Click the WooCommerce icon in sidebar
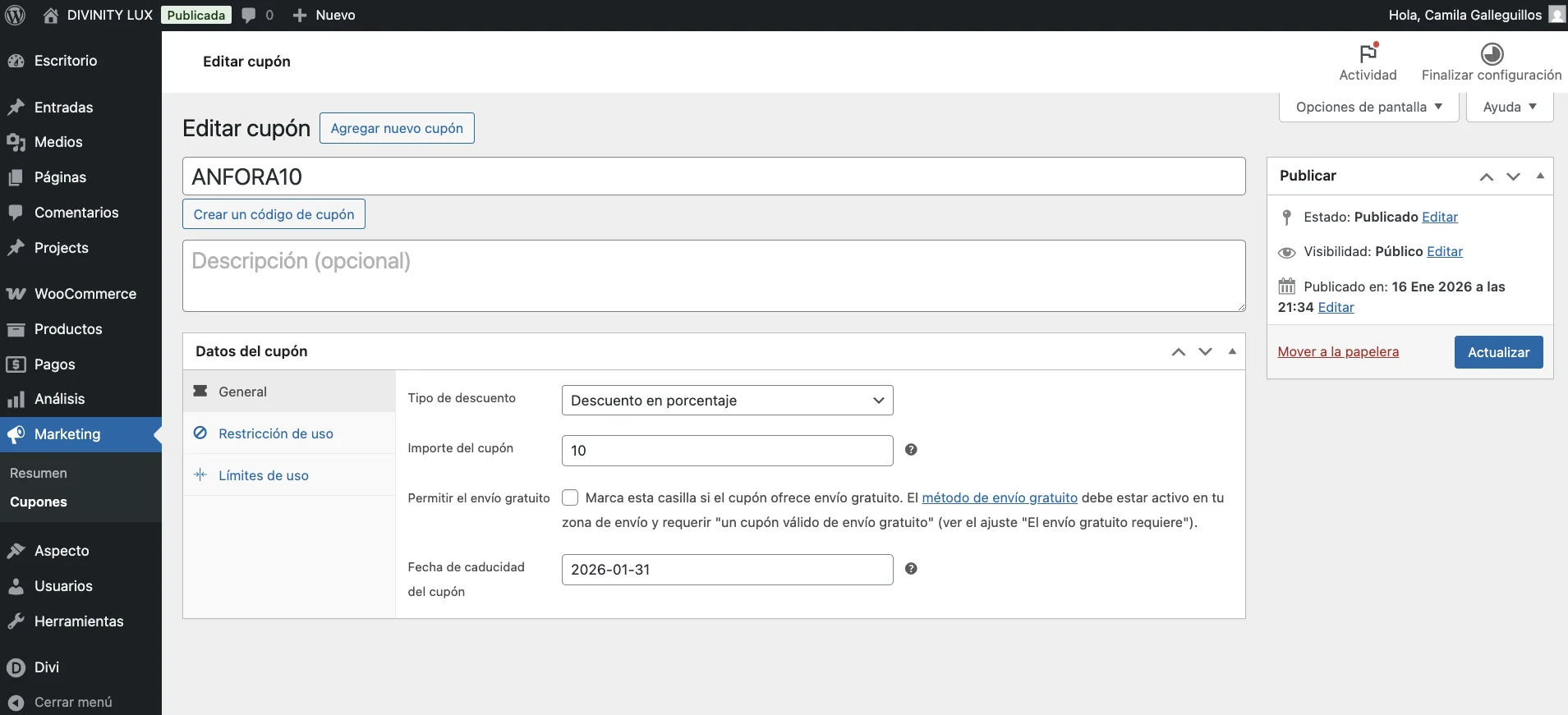This screenshot has width=1568, height=715. [16, 294]
